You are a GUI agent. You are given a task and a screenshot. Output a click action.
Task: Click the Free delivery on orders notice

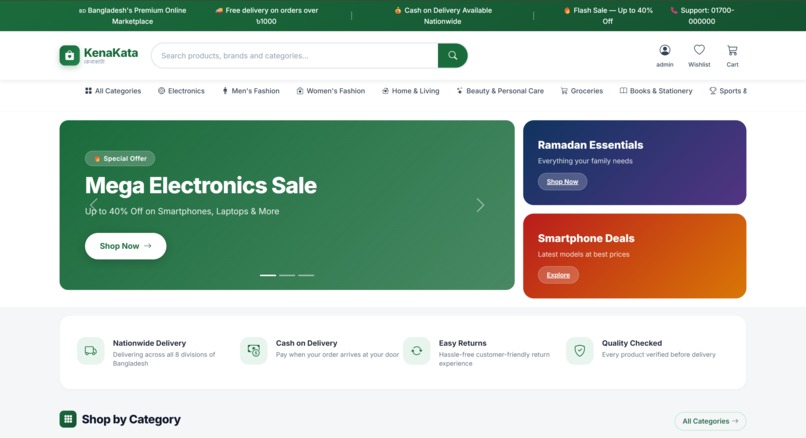pyautogui.click(x=267, y=15)
